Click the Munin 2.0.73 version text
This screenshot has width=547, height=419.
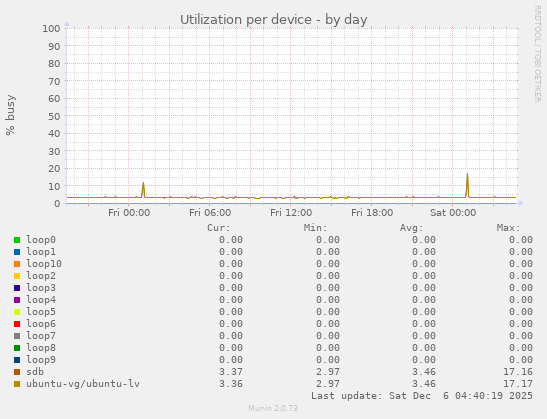273,408
